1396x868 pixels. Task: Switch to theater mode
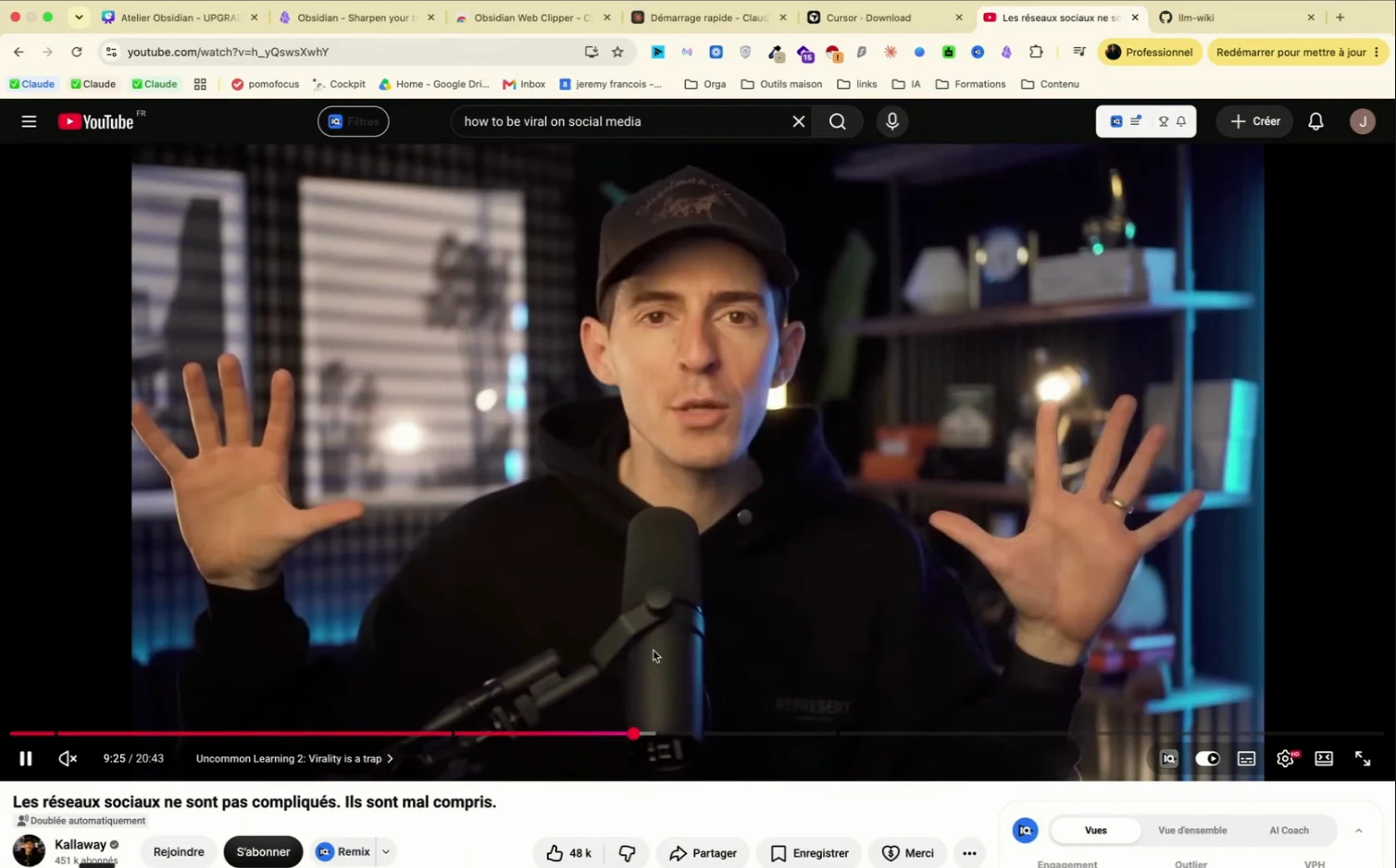click(1325, 759)
